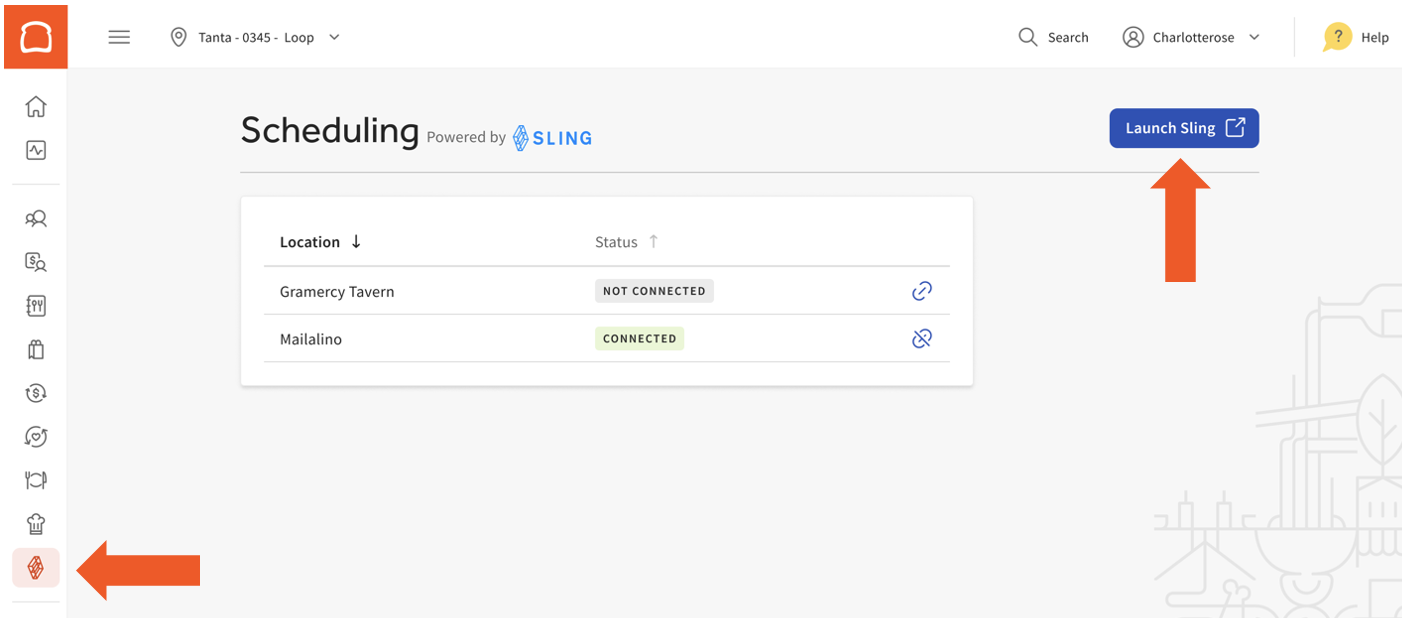
Task: Open the Kitchen chef hat sidebar icon
Action: tap(35, 523)
